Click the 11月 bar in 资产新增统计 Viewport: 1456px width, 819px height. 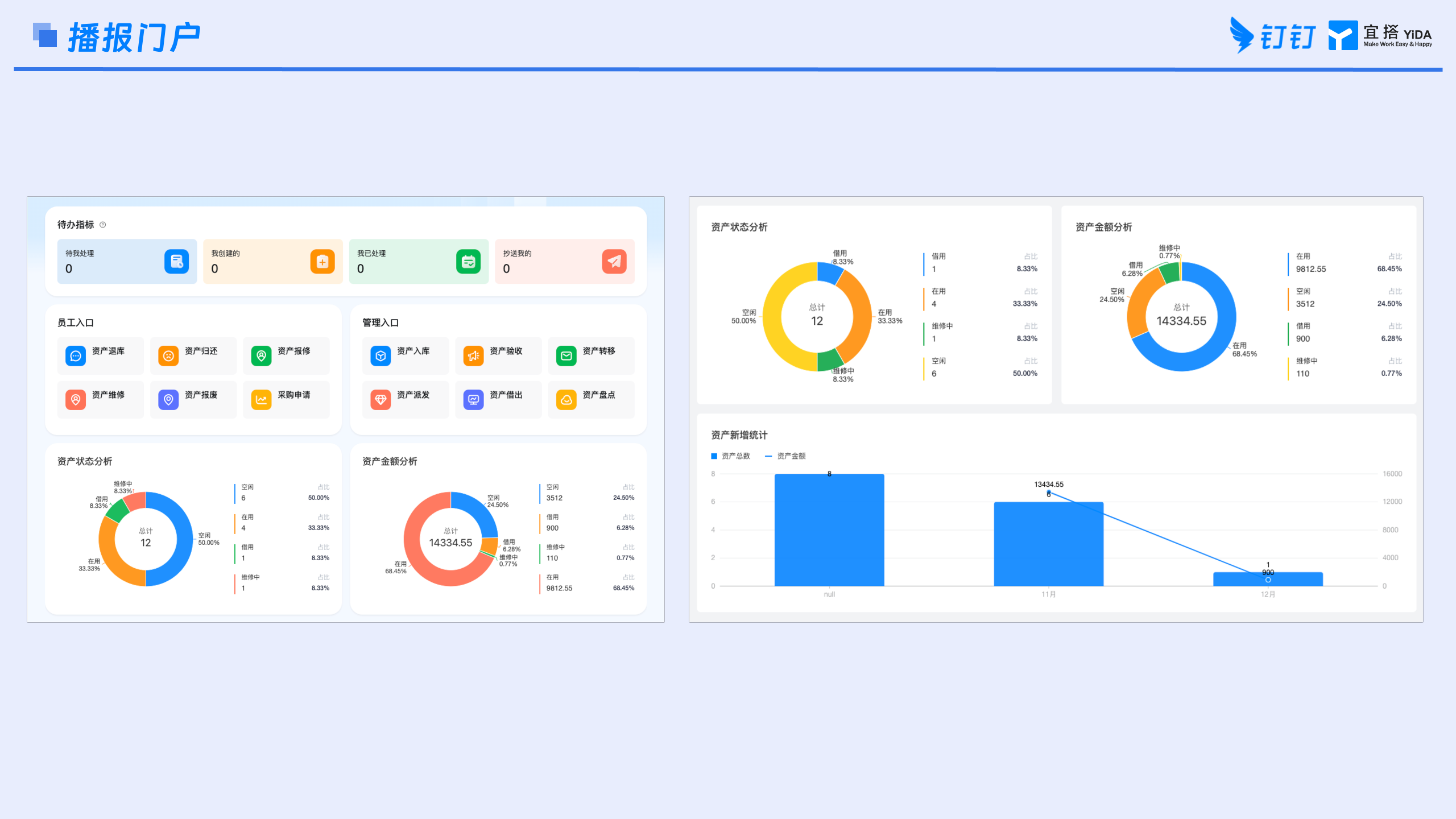pyautogui.click(x=1049, y=544)
